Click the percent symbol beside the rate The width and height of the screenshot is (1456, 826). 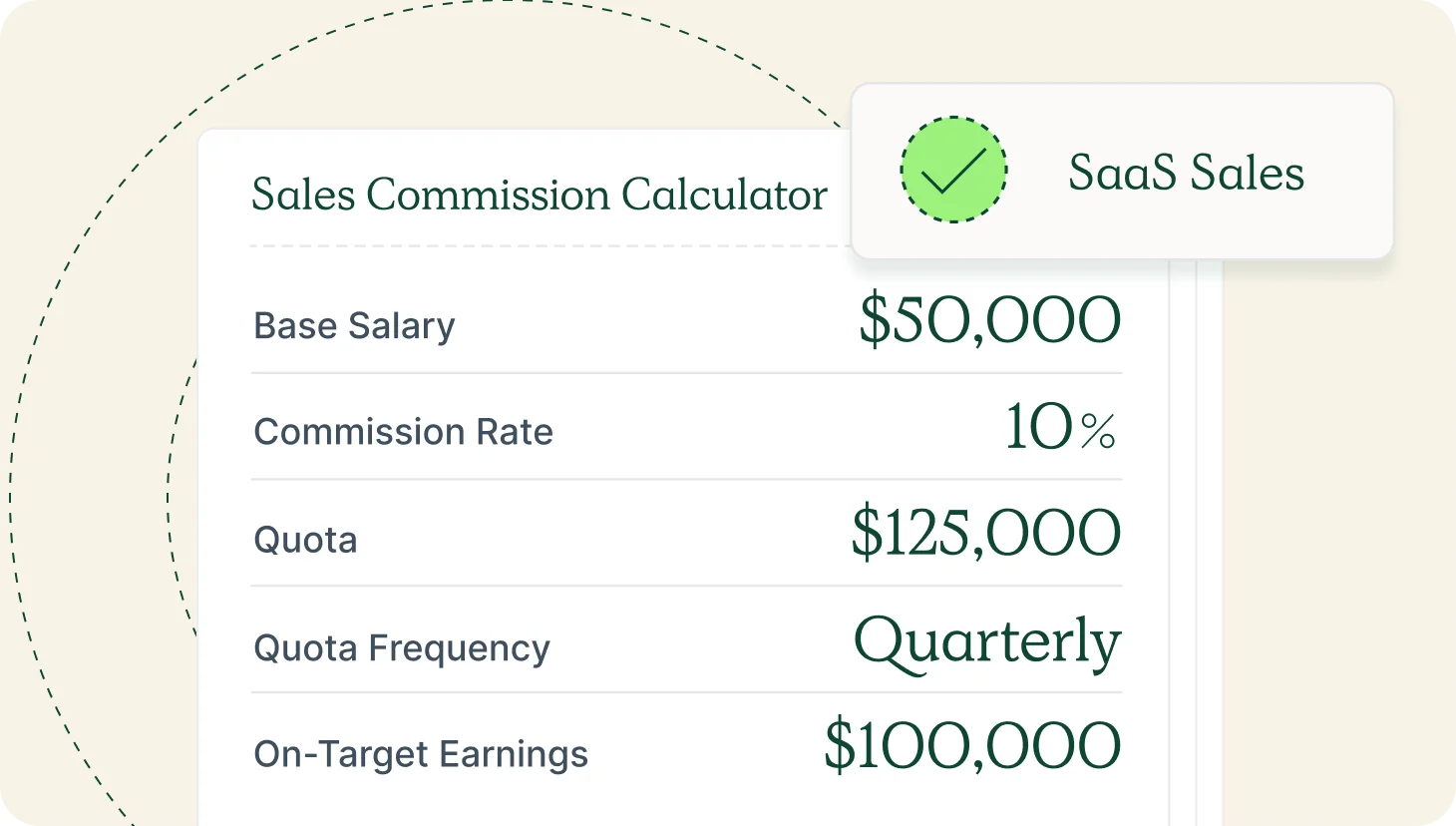[1098, 432]
